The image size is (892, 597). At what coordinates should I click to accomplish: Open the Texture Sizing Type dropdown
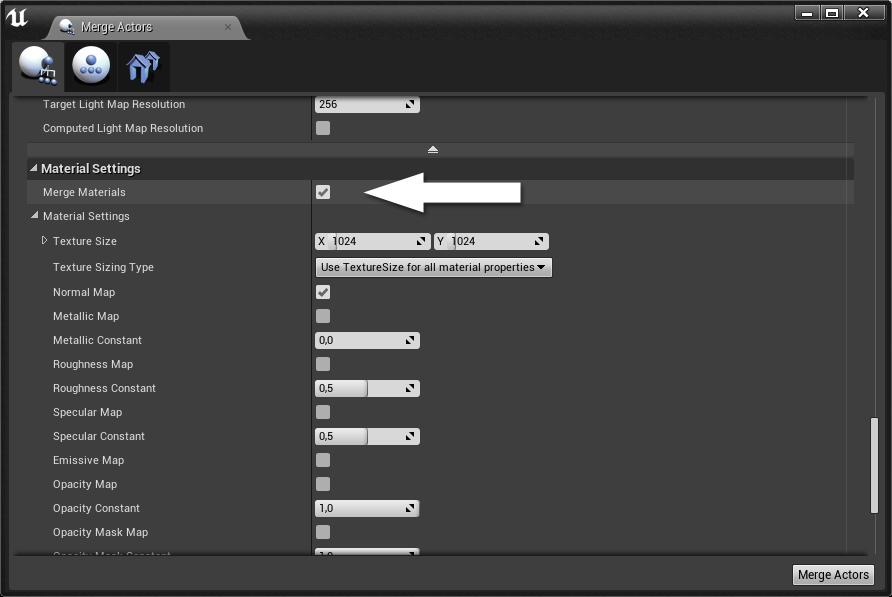pyautogui.click(x=433, y=267)
